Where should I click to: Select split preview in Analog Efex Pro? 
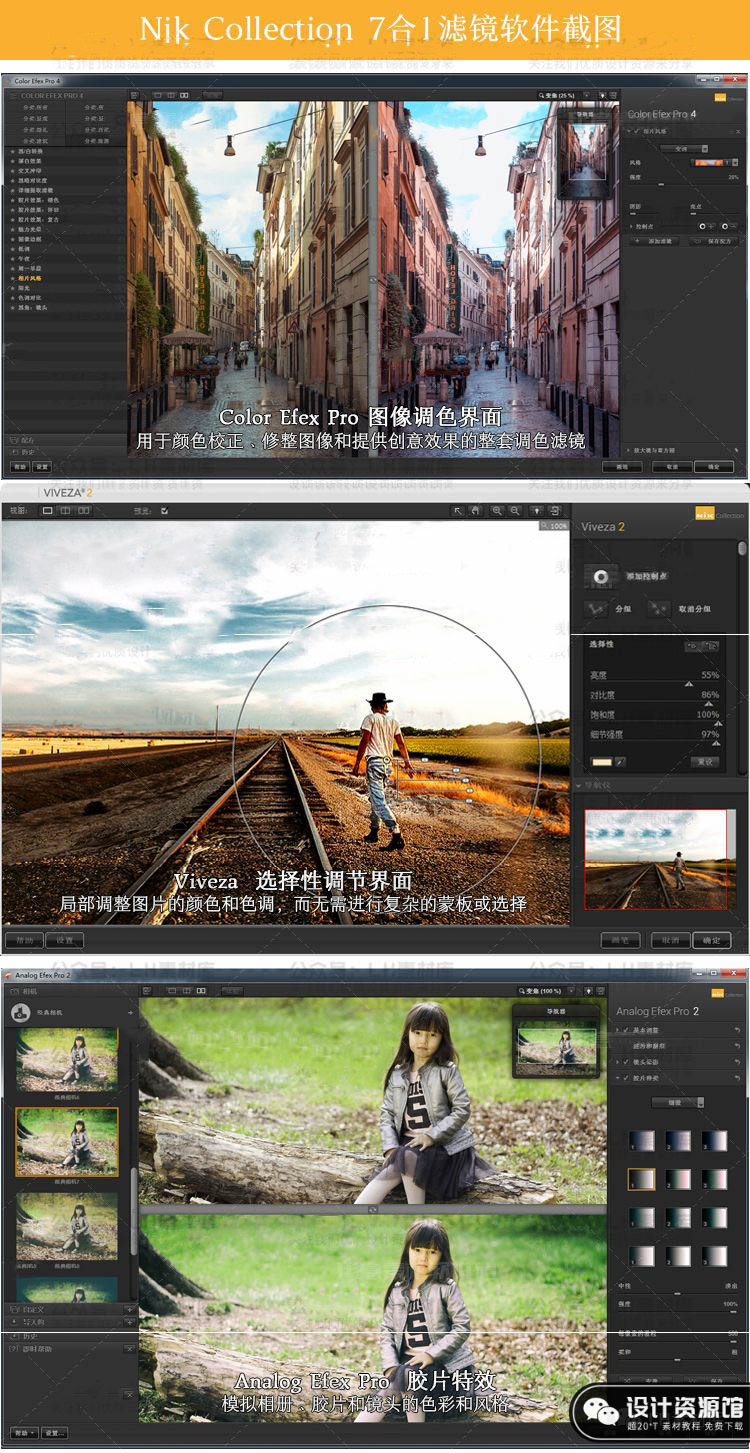pos(187,990)
